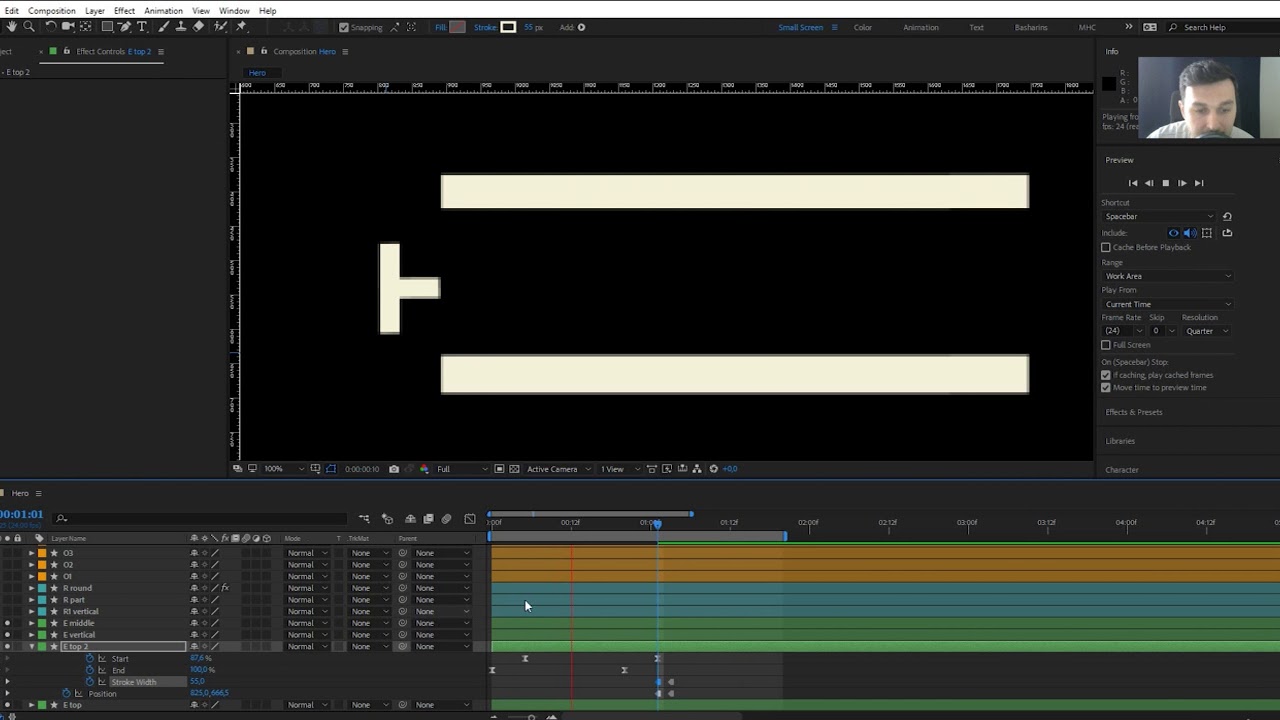Select the Brush tool

163,27
